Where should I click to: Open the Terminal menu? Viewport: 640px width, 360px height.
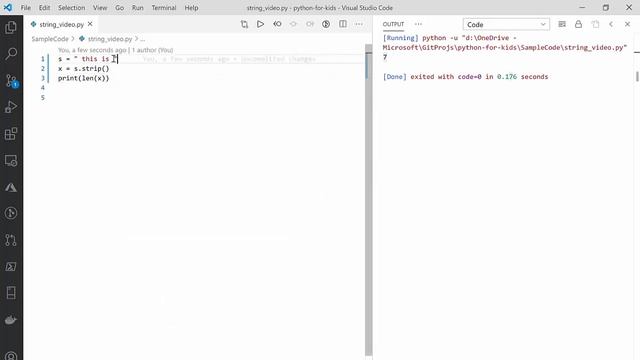[x=164, y=8]
